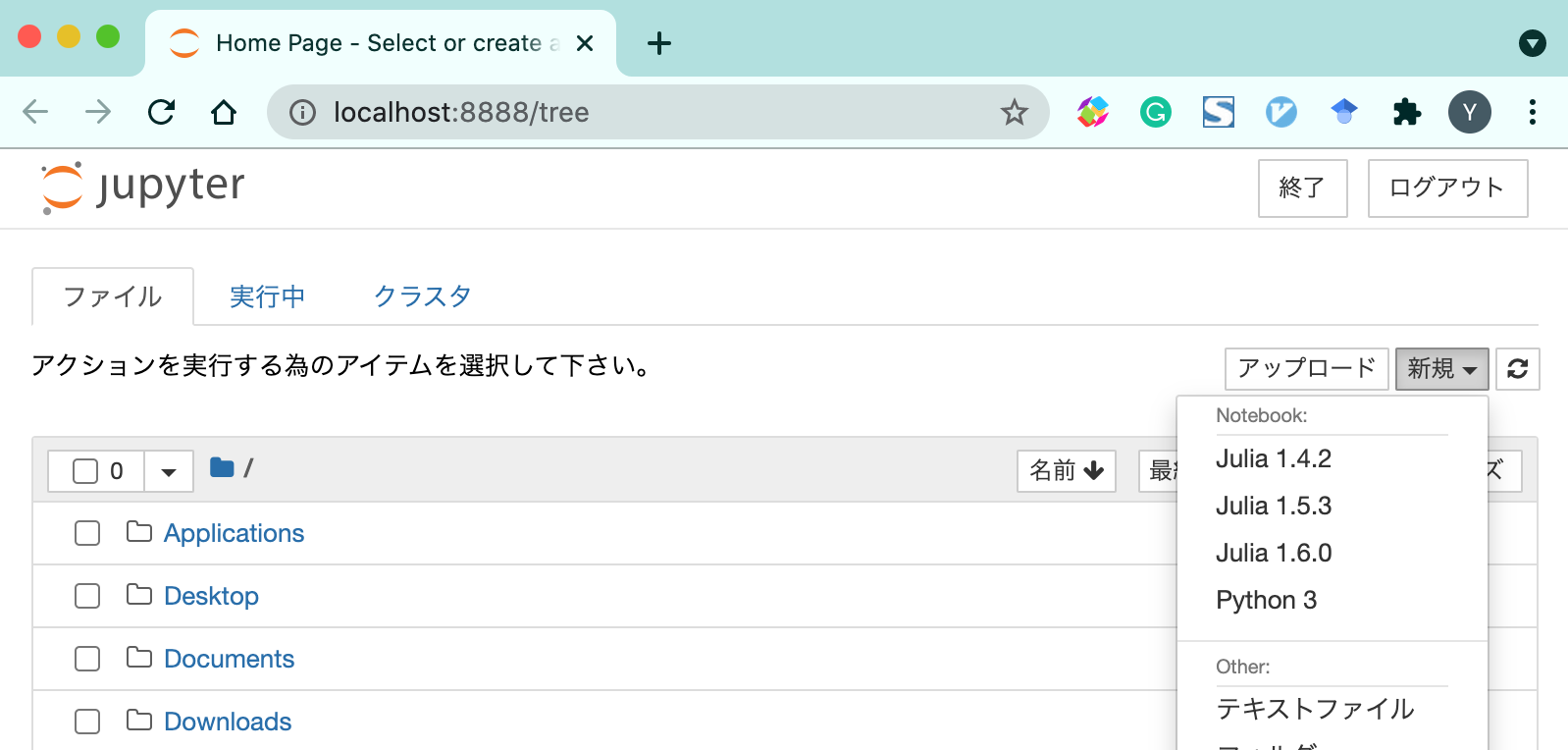Open the Extensions puzzle piece menu
The image size is (1568, 750).
1407,112
